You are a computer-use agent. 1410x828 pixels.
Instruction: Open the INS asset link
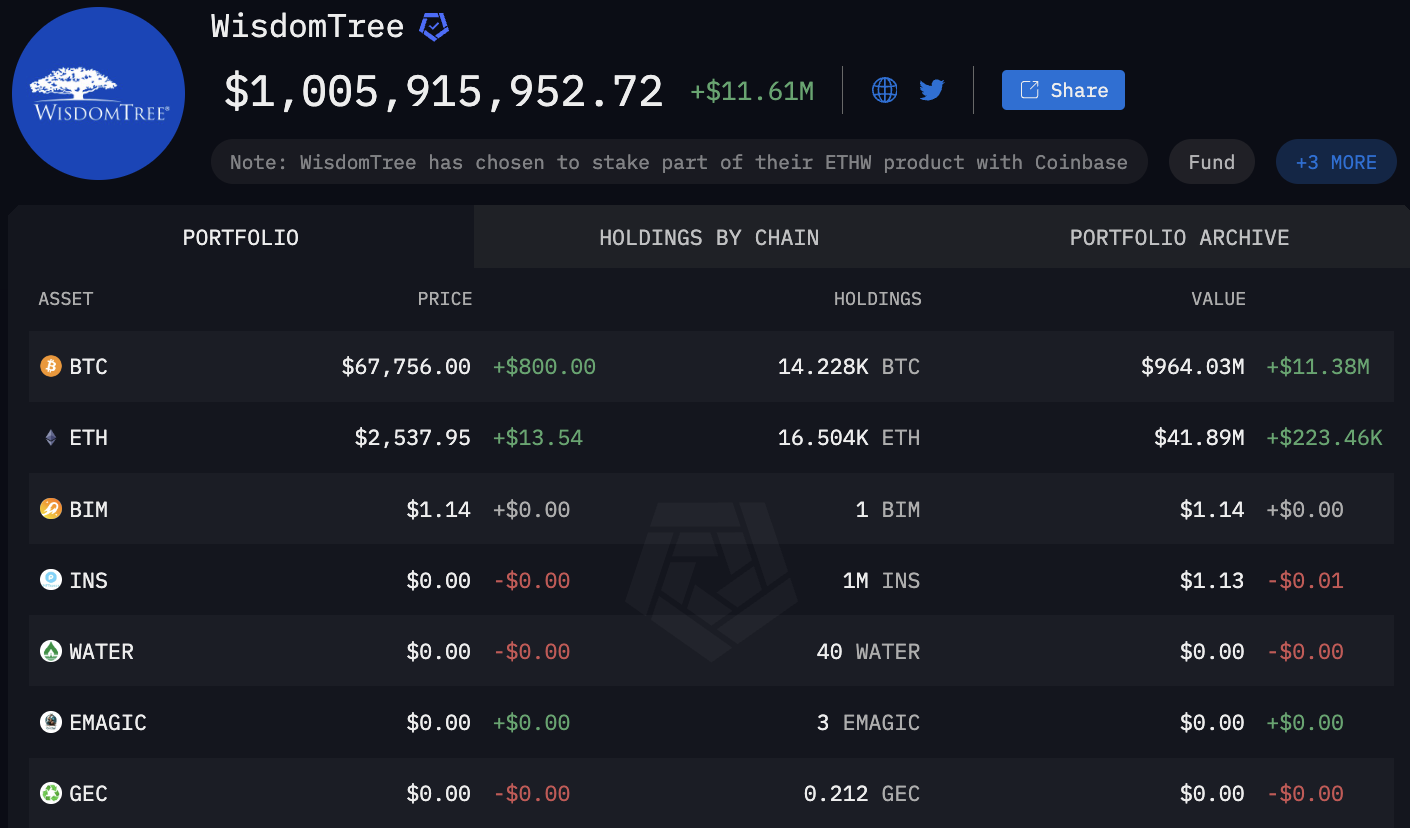click(x=88, y=580)
